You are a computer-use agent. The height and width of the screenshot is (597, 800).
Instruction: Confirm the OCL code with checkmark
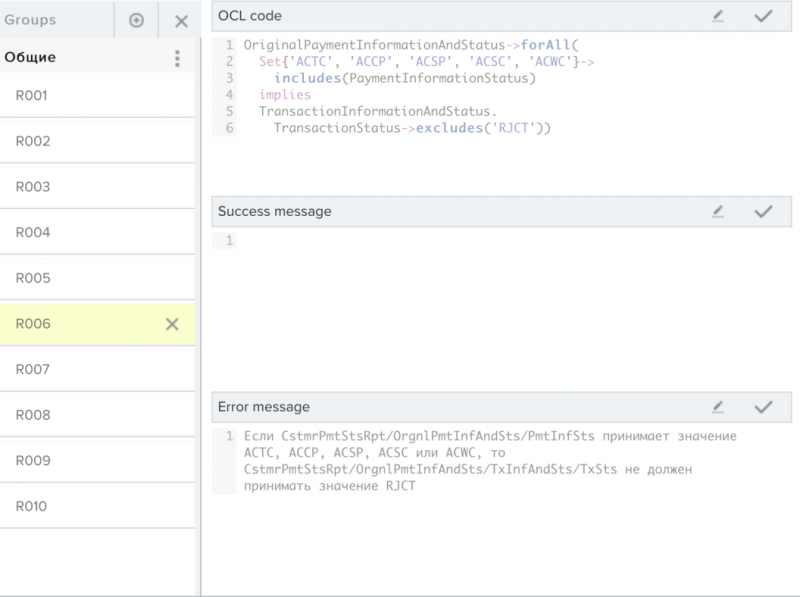(763, 16)
